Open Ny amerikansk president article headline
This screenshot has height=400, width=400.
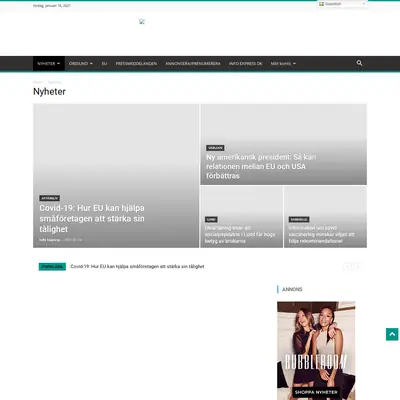(261, 166)
